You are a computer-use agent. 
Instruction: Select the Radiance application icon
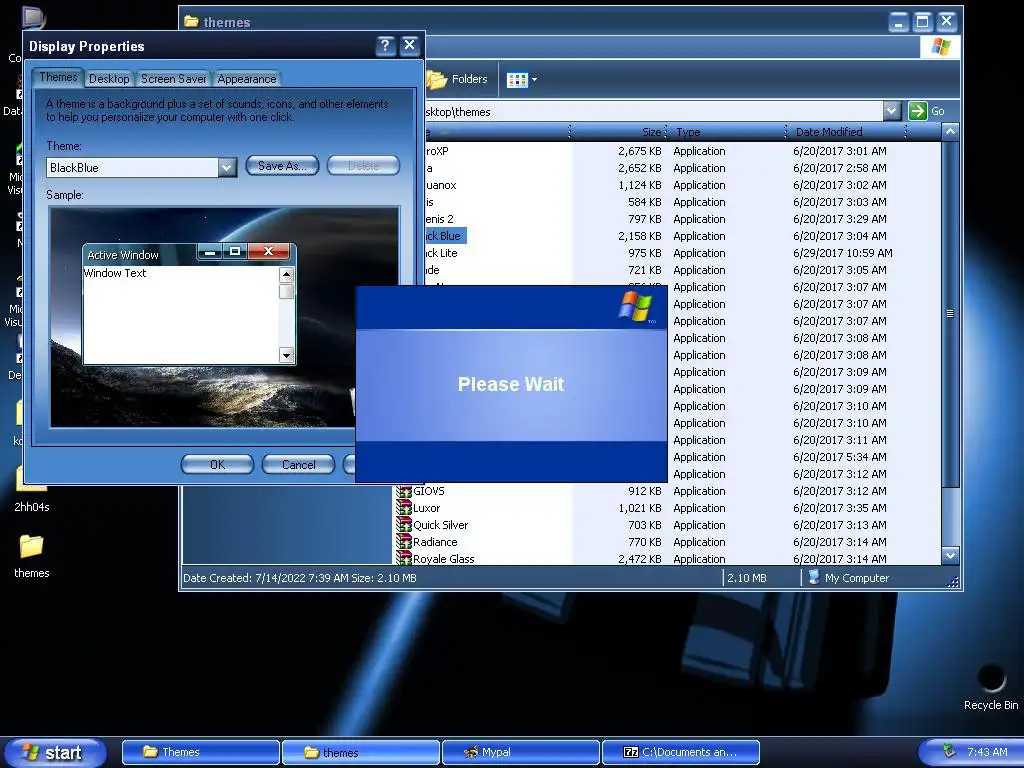[x=404, y=542]
